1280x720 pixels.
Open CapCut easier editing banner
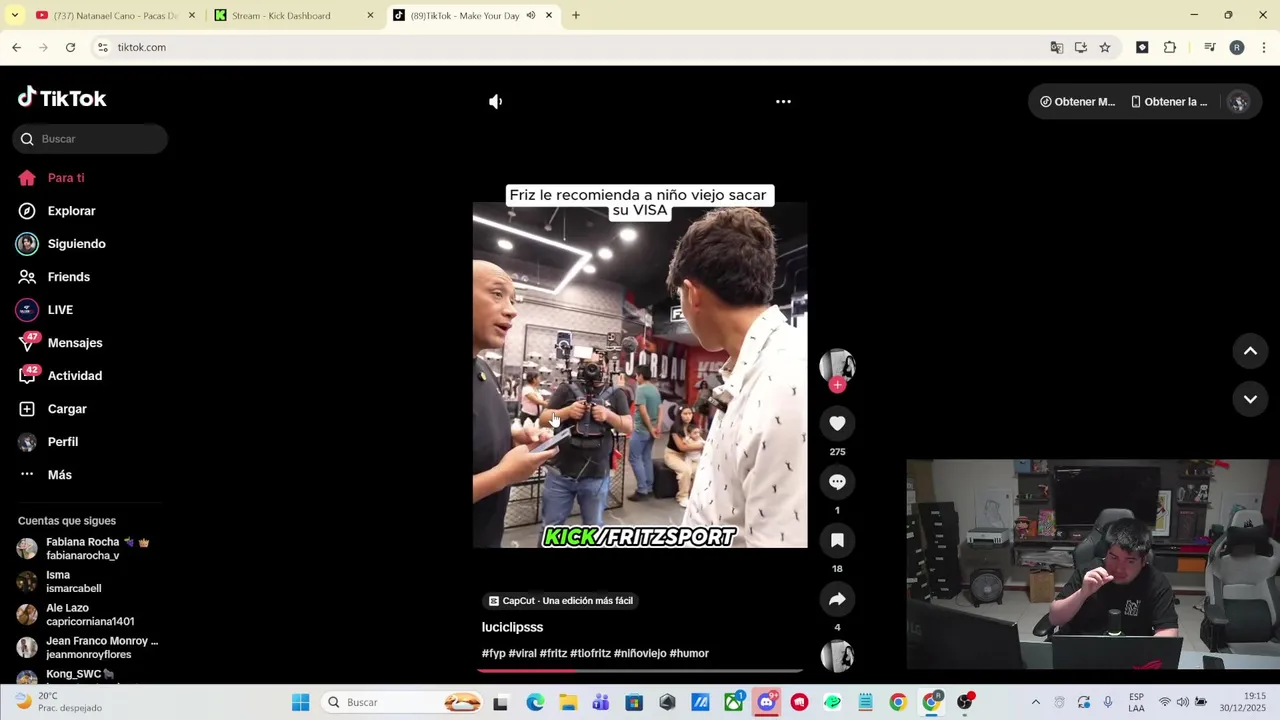tap(561, 601)
